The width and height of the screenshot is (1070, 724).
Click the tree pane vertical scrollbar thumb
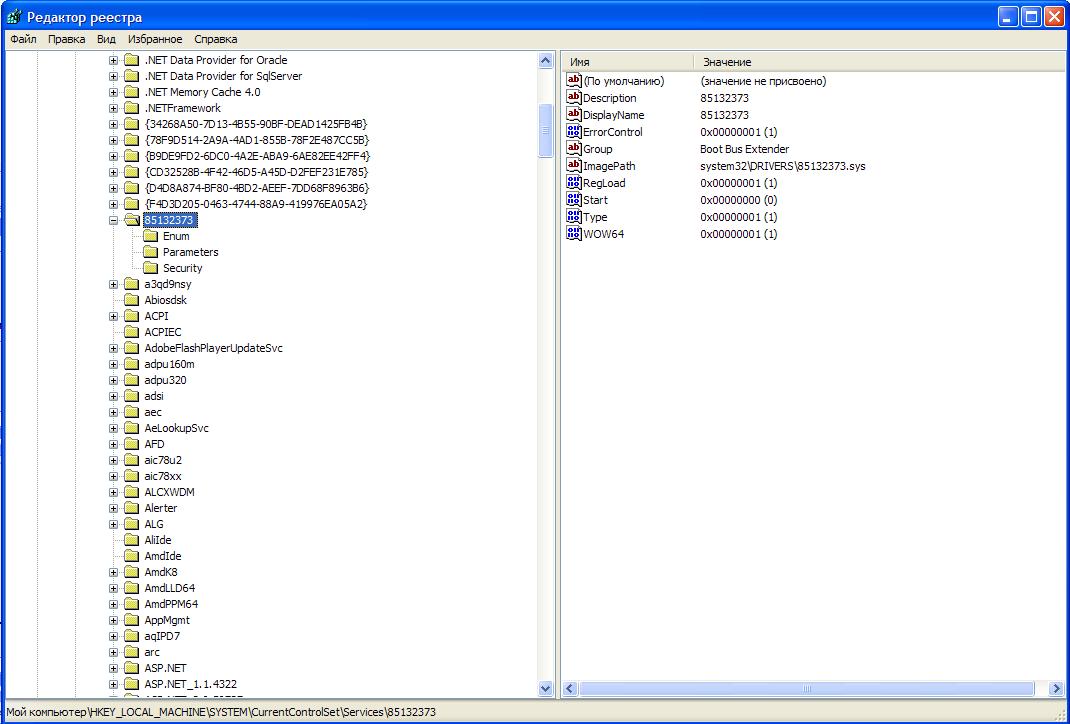click(x=546, y=130)
